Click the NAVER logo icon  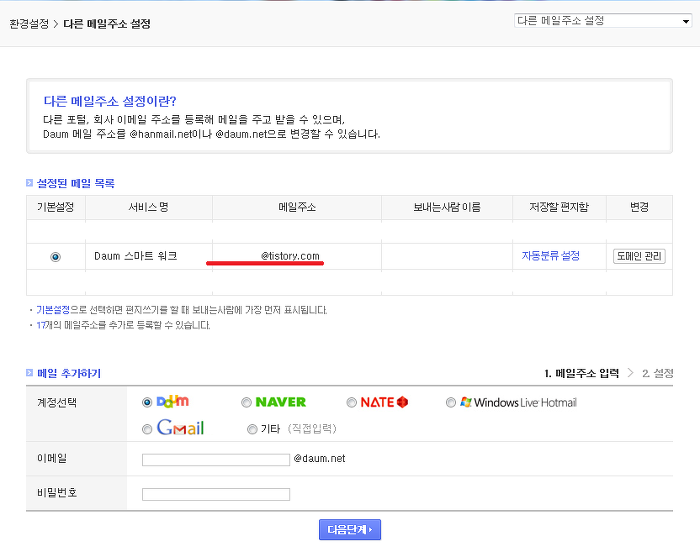281,402
